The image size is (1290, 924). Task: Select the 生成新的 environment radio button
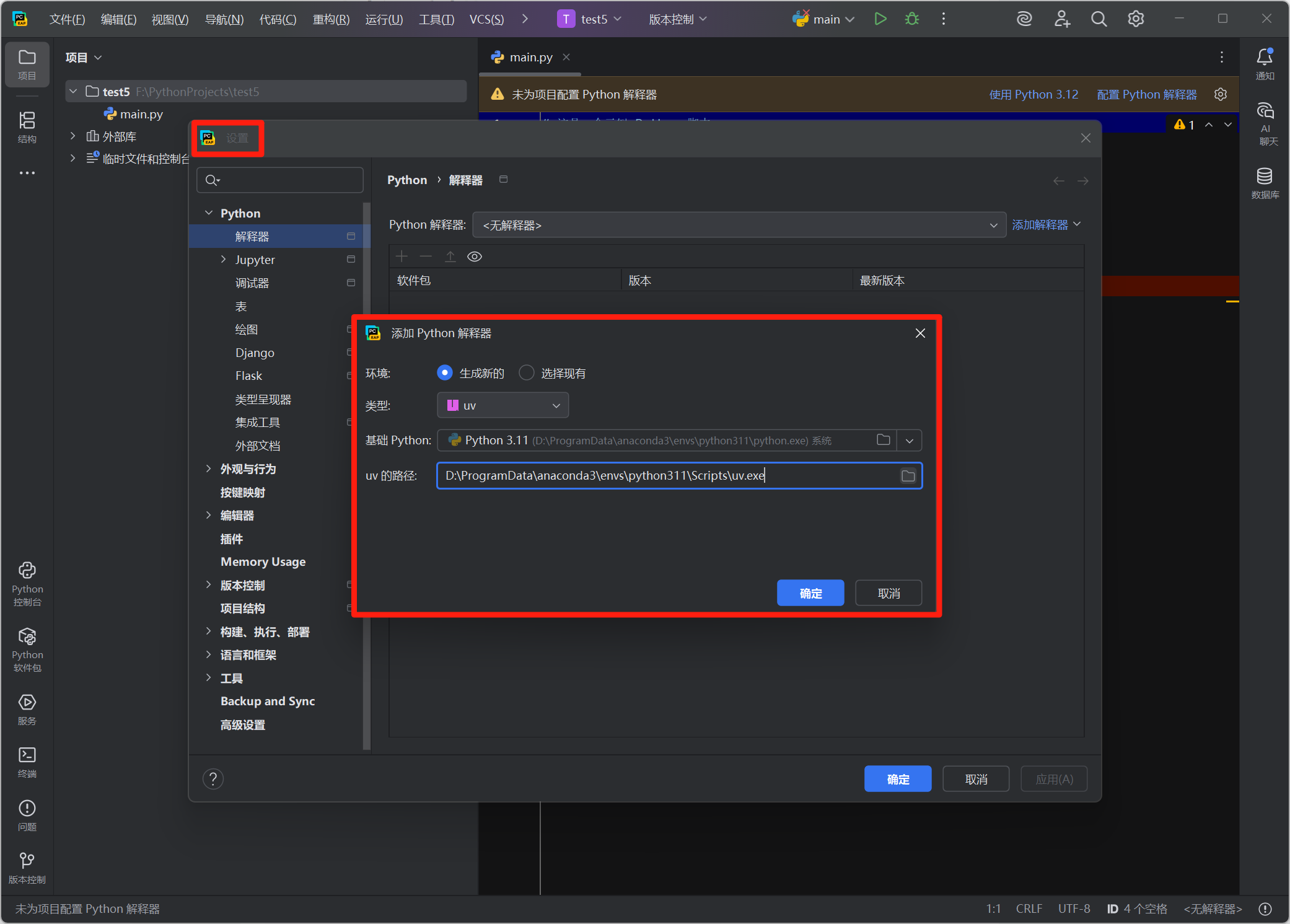[x=445, y=373]
